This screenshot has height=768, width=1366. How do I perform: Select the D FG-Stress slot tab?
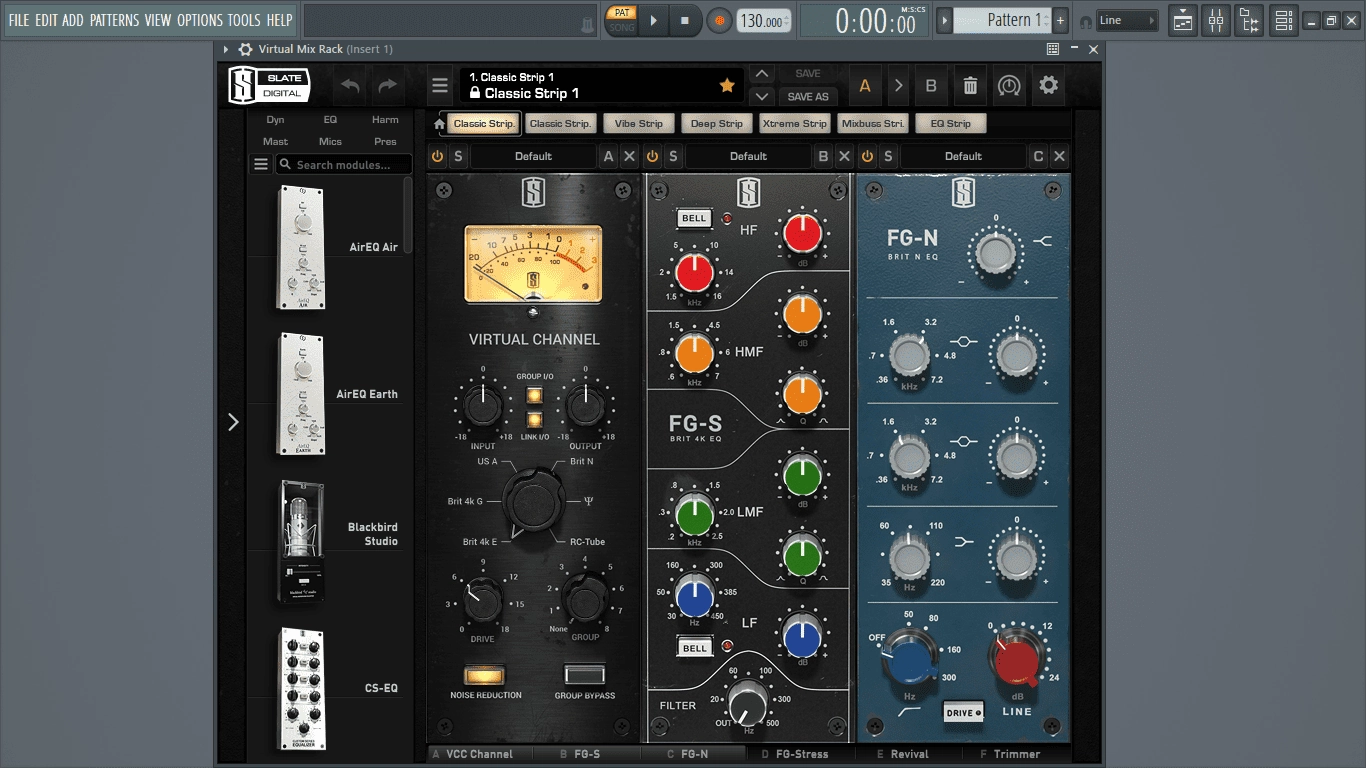tap(795, 754)
